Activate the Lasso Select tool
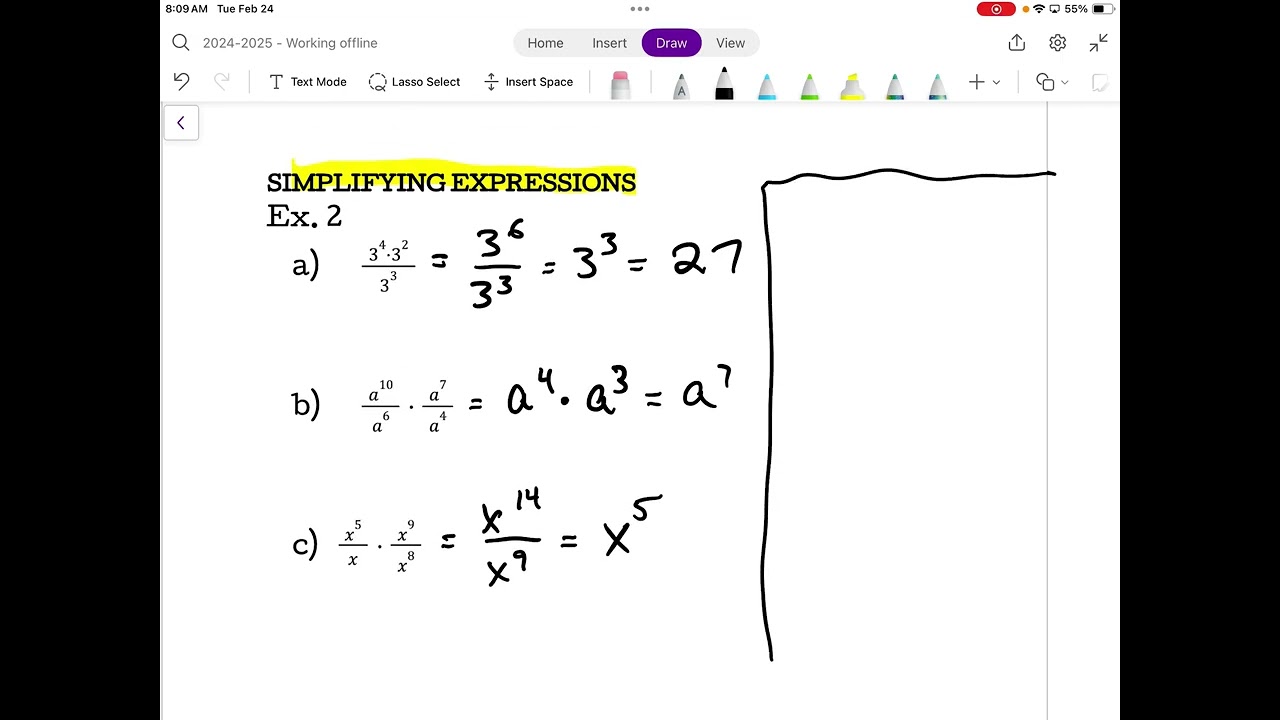The height and width of the screenshot is (720, 1280). 414,82
